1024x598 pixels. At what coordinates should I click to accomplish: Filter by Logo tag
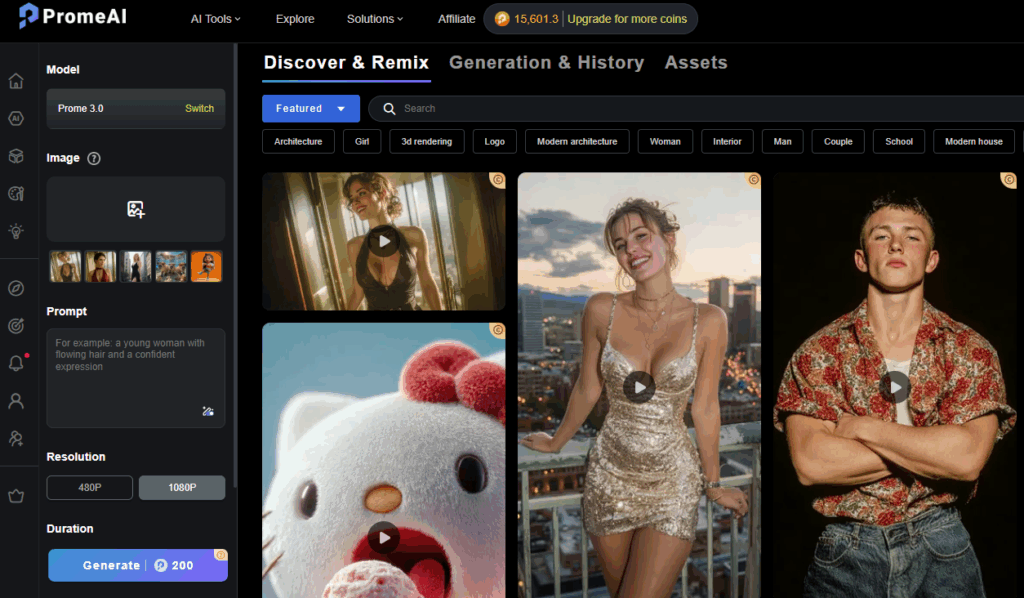click(x=494, y=142)
